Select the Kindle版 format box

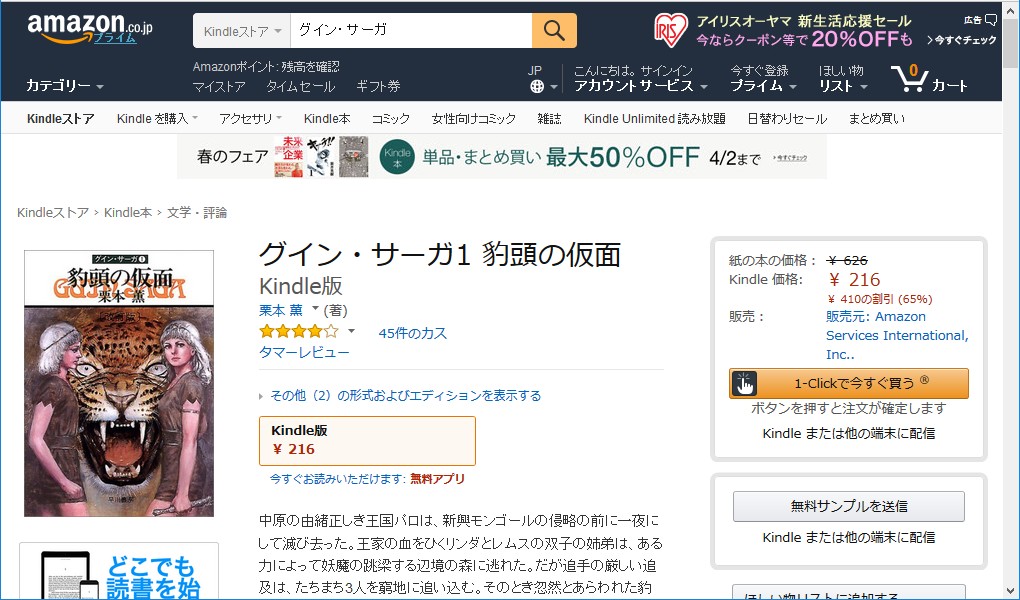coord(367,440)
